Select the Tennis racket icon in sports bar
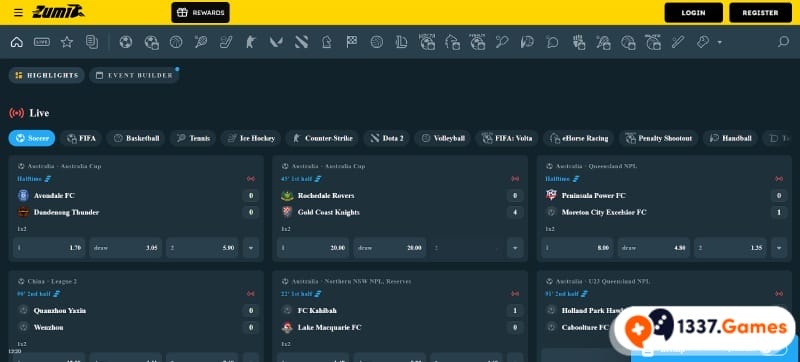The width and height of the screenshot is (800, 362). 201,42
